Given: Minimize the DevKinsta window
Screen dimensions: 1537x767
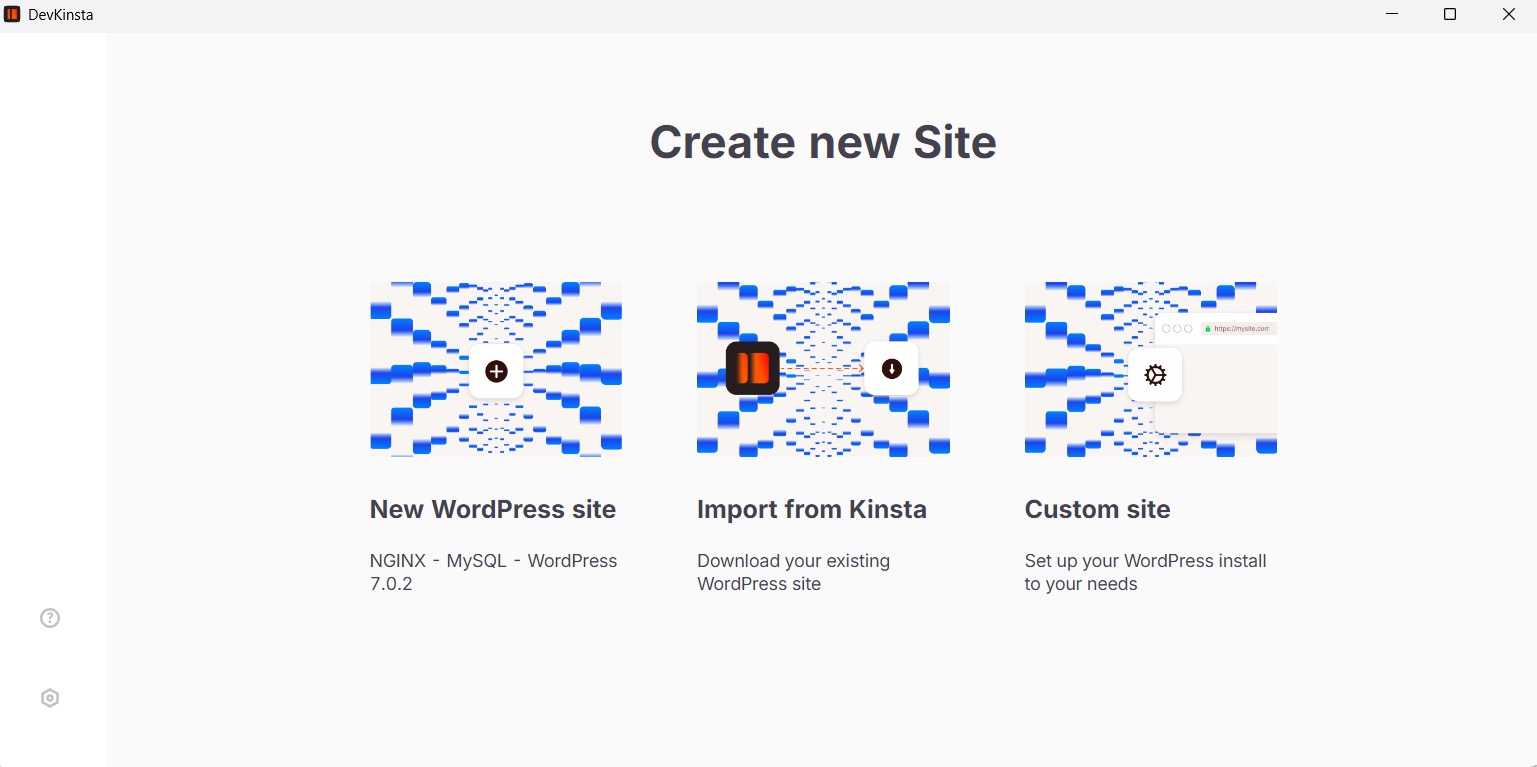Looking at the screenshot, I should [x=1391, y=14].
